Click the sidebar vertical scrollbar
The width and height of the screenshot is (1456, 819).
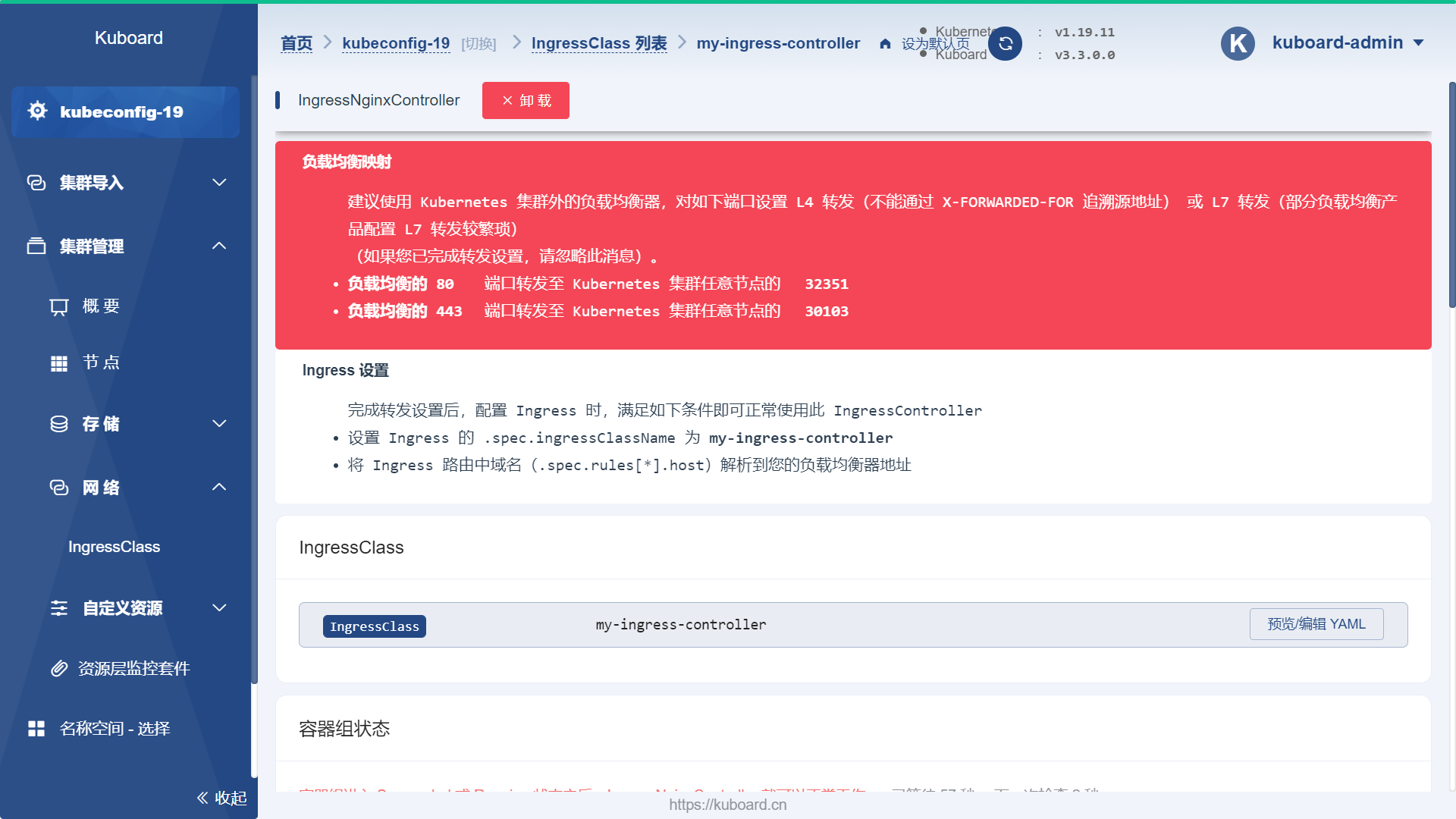pos(254,379)
